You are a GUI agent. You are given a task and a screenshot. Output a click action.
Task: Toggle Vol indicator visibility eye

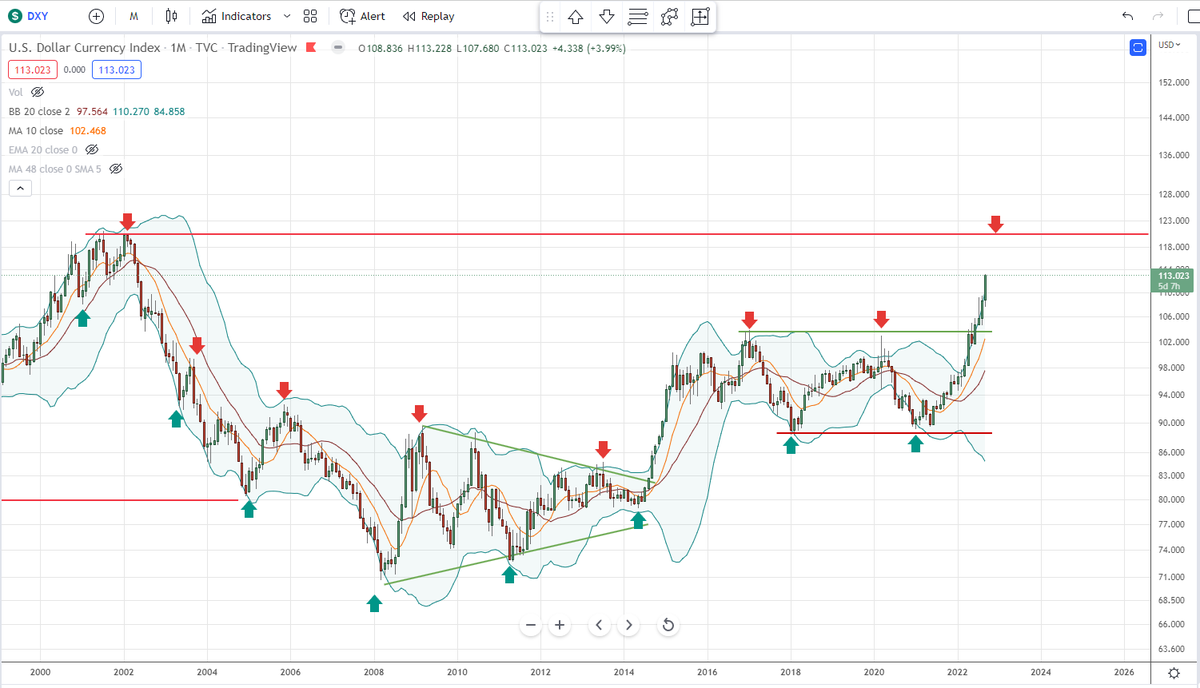coord(38,91)
